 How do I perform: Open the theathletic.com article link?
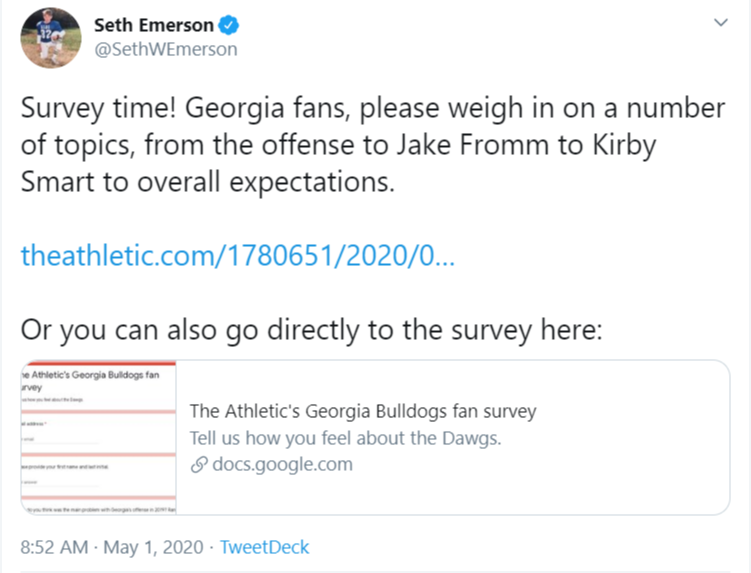point(237,256)
